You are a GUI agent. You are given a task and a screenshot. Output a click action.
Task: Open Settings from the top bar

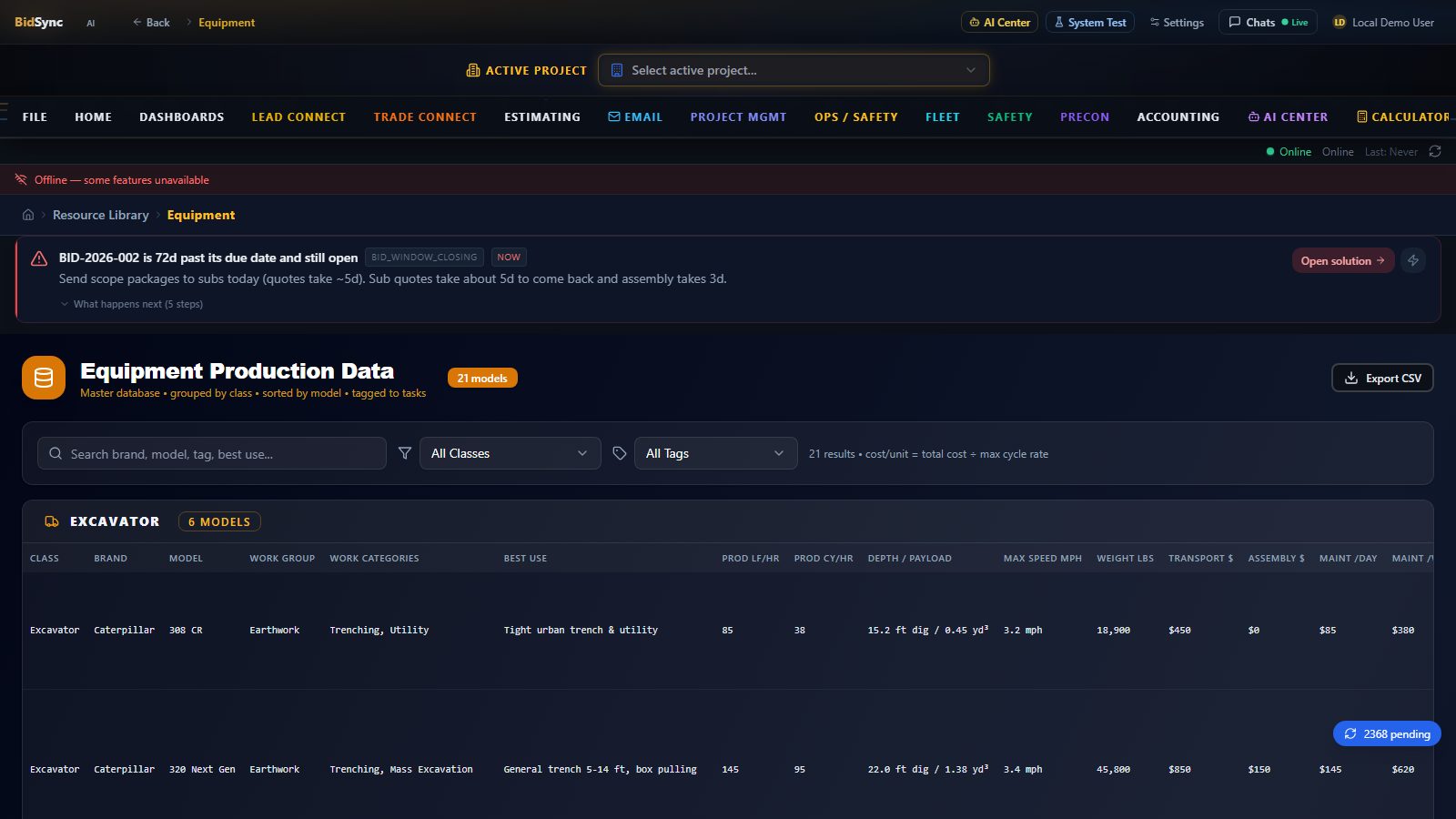pyautogui.click(x=1177, y=22)
